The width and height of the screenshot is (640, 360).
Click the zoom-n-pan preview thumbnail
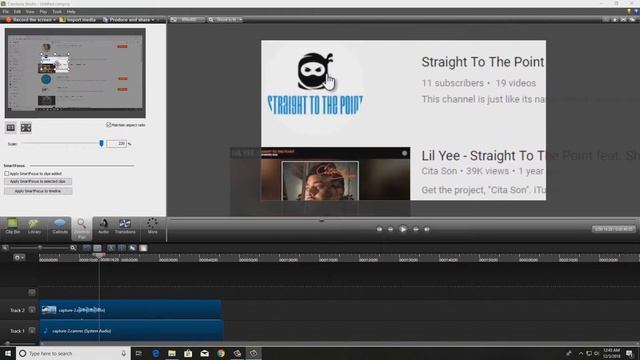(x=75, y=73)
